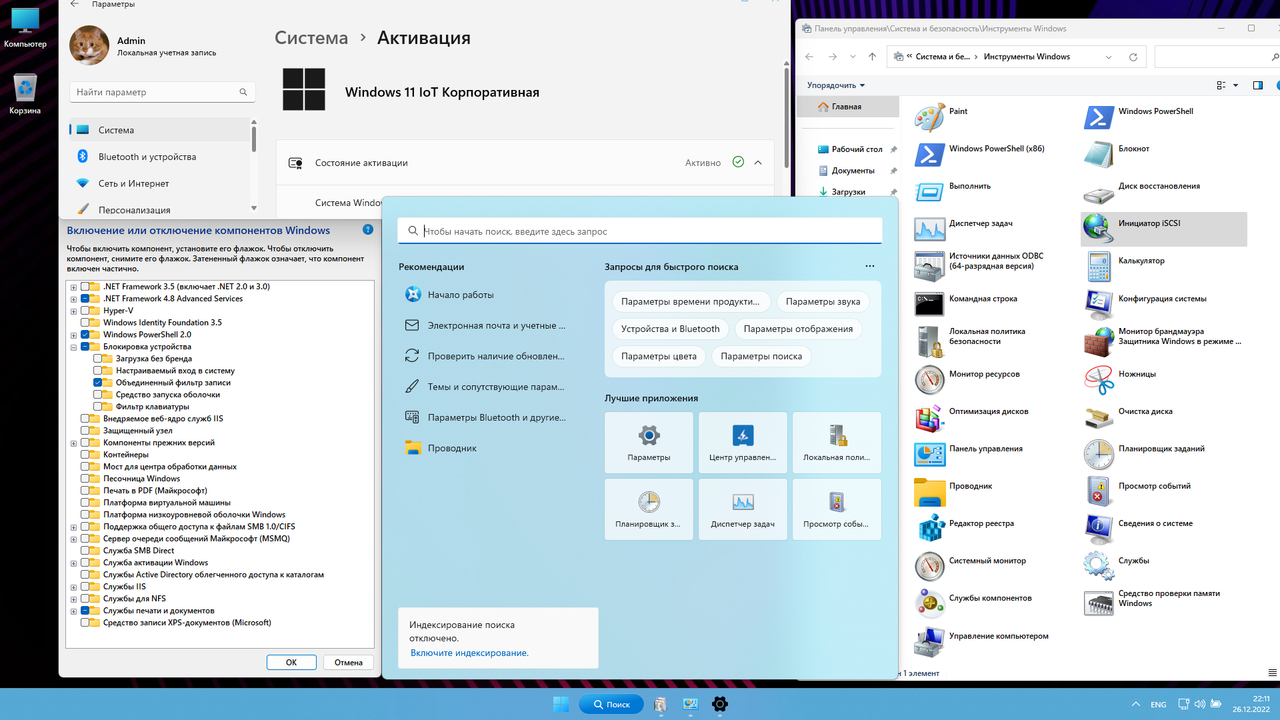Open Службы компонентов icon

[929, 604]
